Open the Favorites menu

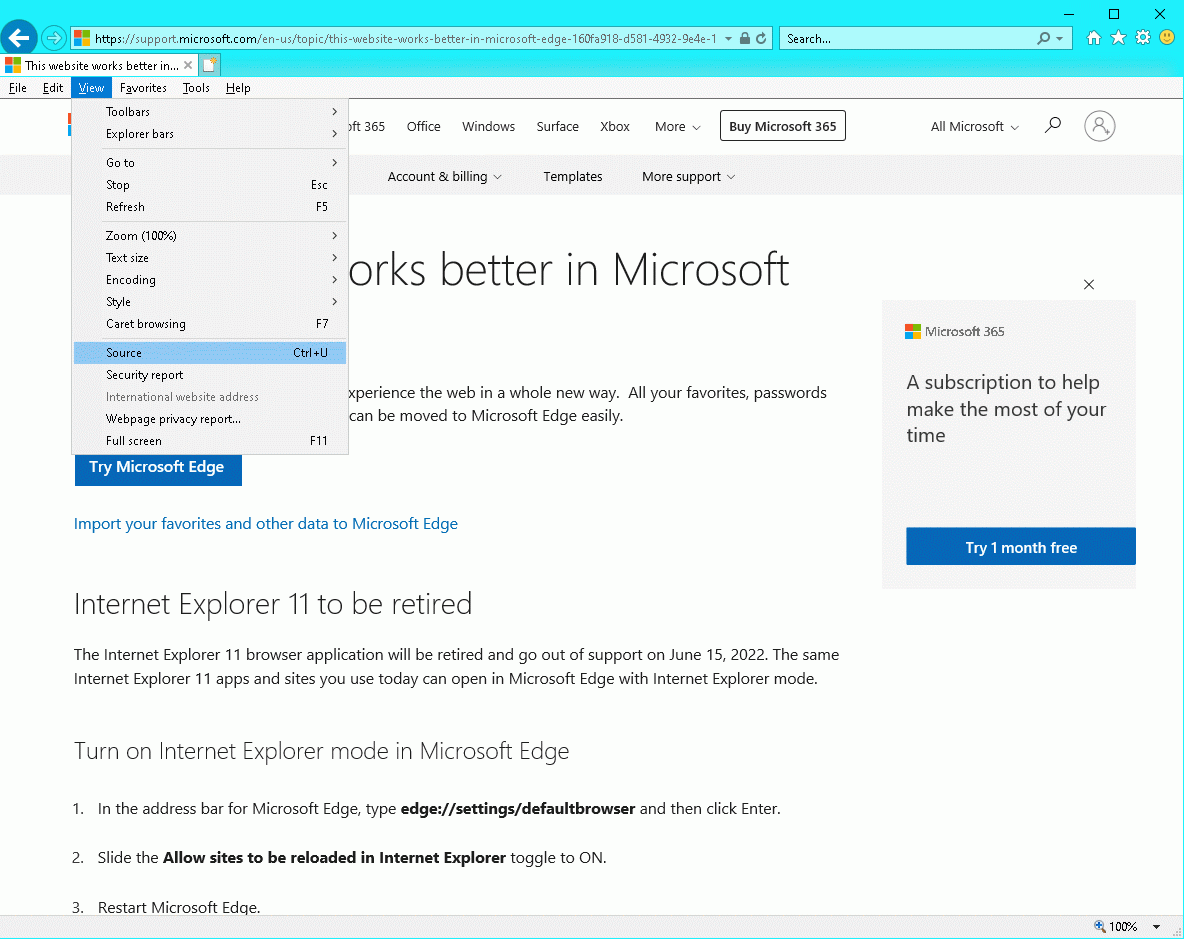coord(143,88)
